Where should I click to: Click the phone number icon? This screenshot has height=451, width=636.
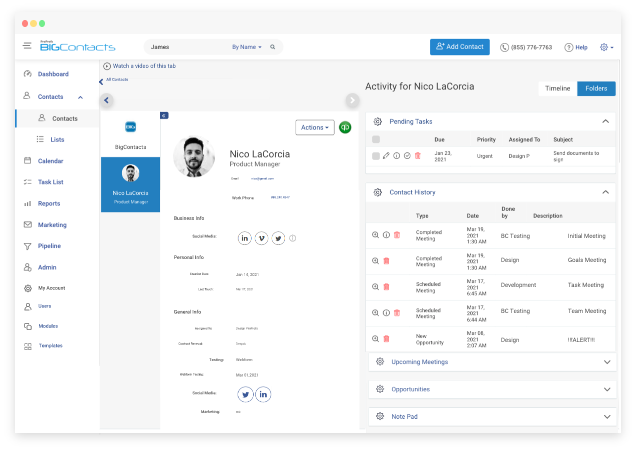(x=504, y=47)
